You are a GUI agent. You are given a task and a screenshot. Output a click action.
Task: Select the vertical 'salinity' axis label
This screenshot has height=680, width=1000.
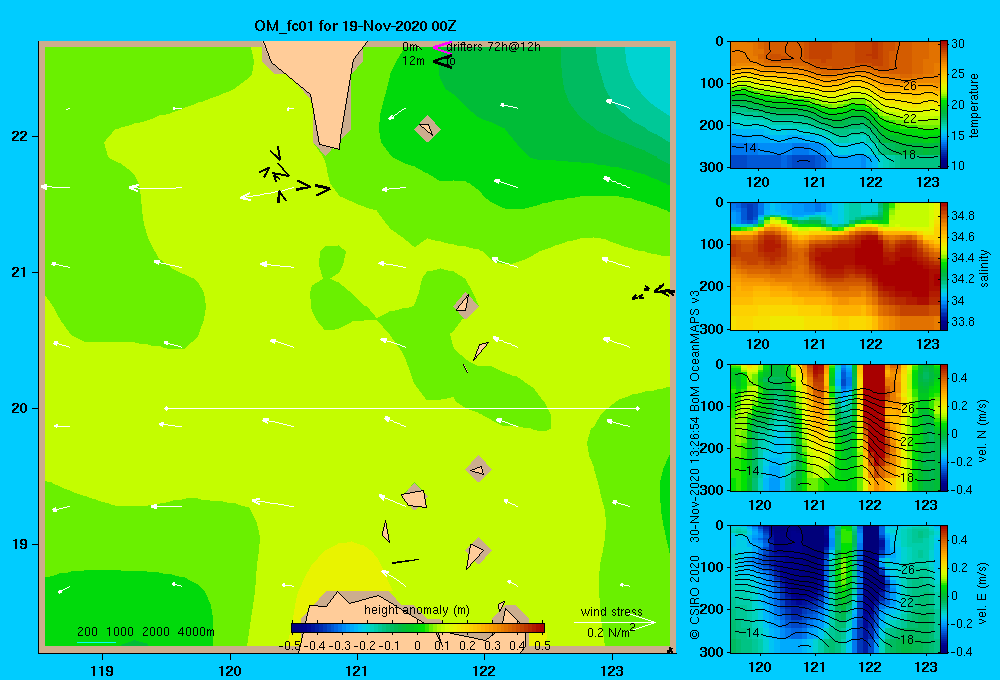[x=984, y=268]
